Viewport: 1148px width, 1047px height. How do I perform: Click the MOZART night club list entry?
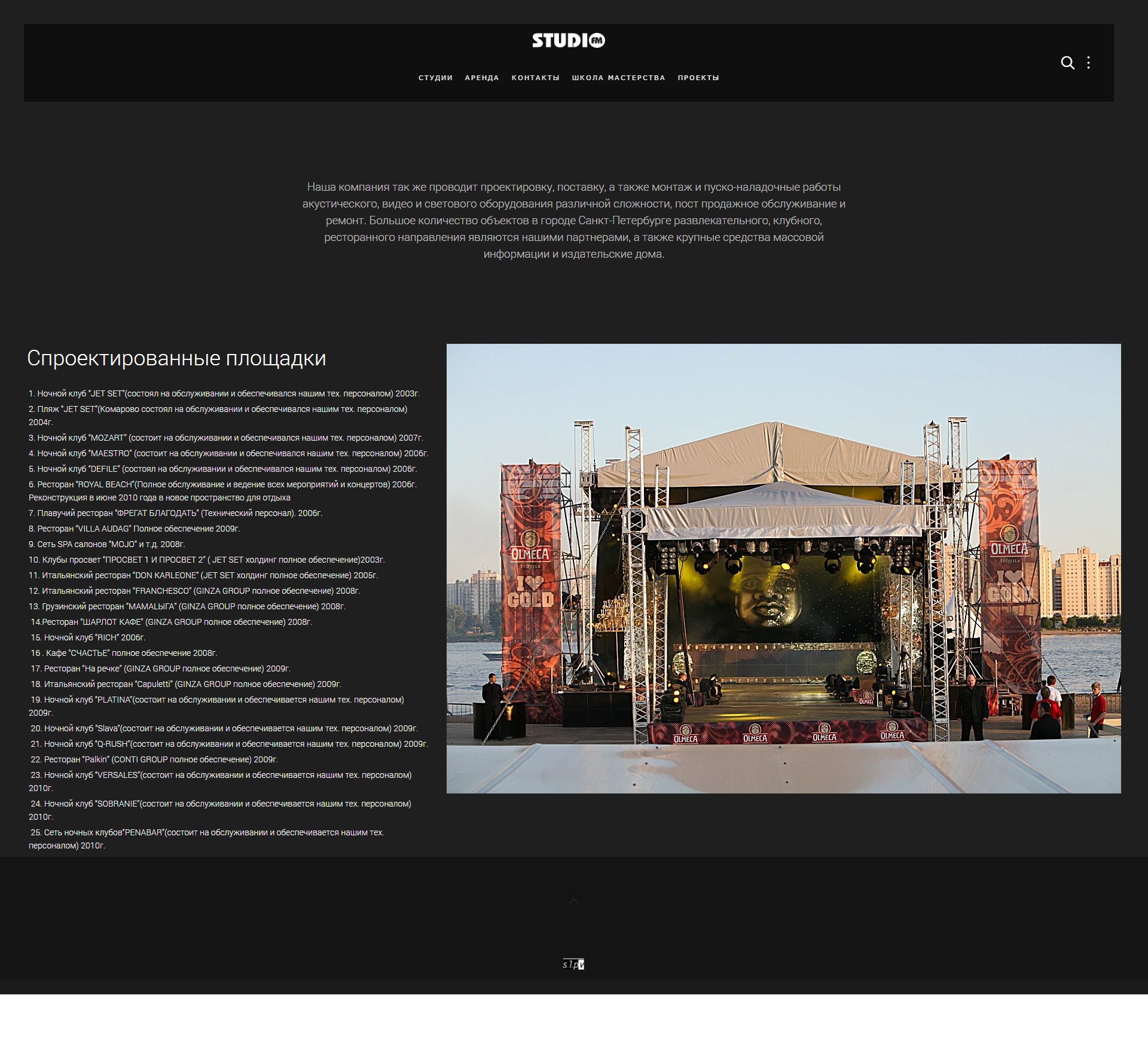point(226,438)
